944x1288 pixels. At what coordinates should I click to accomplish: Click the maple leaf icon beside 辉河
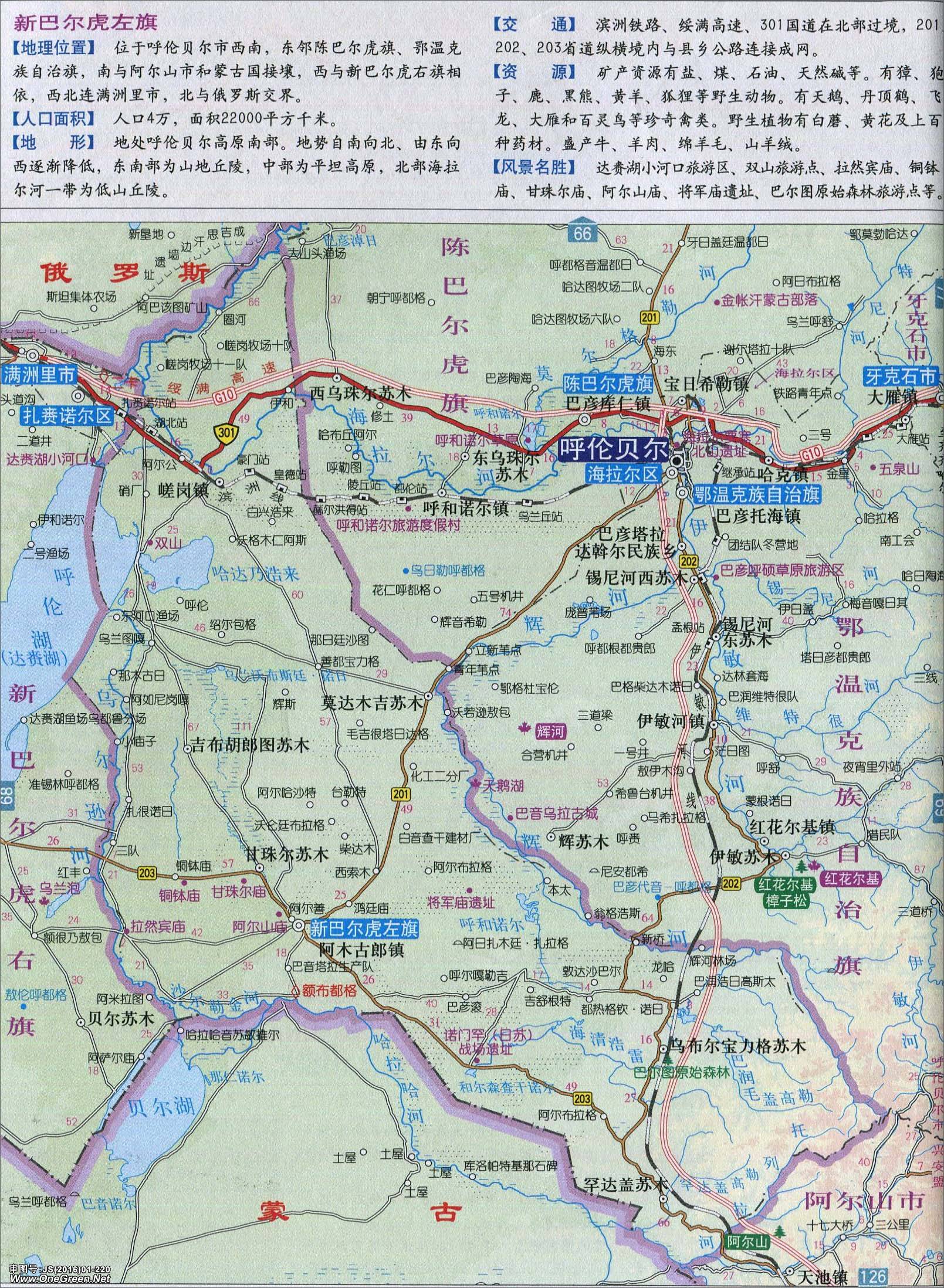point(522,728)
